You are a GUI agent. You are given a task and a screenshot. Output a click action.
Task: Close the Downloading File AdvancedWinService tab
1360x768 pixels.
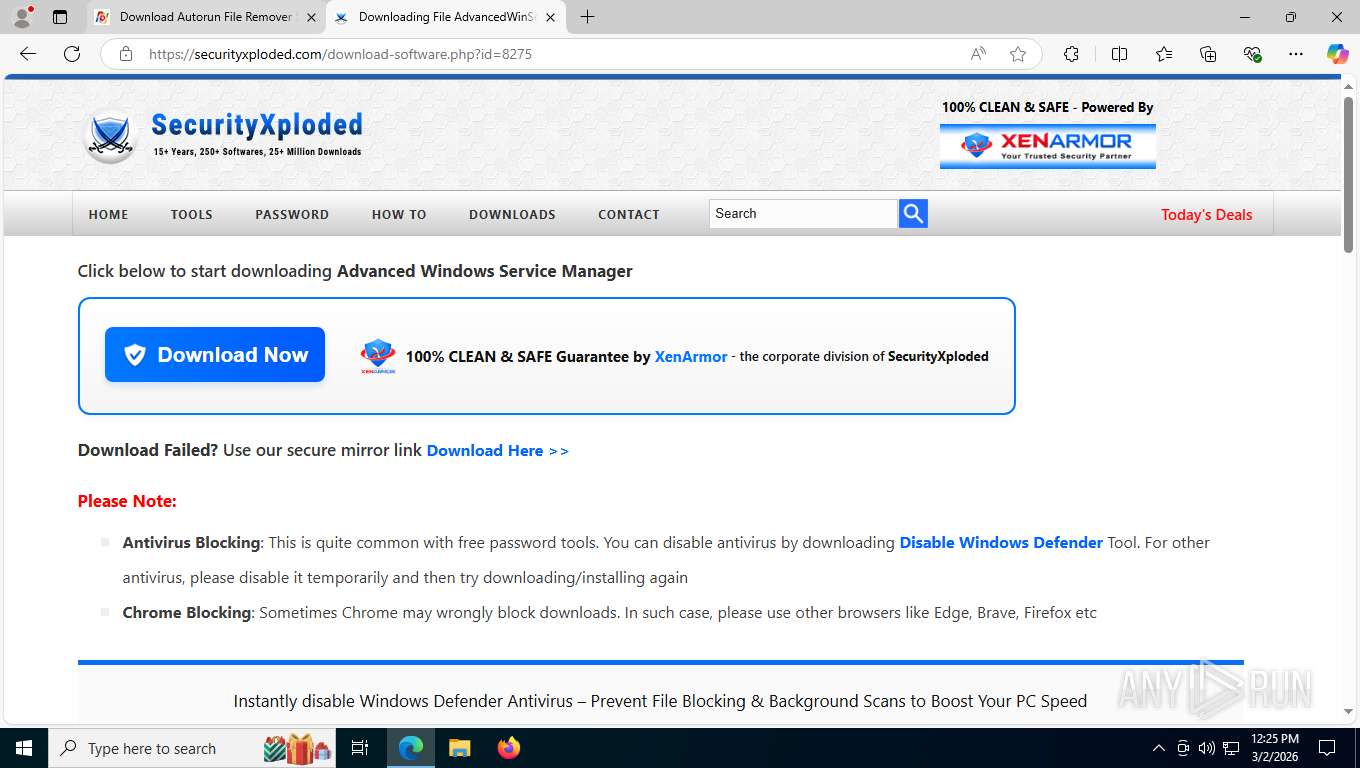click(x=550, y=17)
